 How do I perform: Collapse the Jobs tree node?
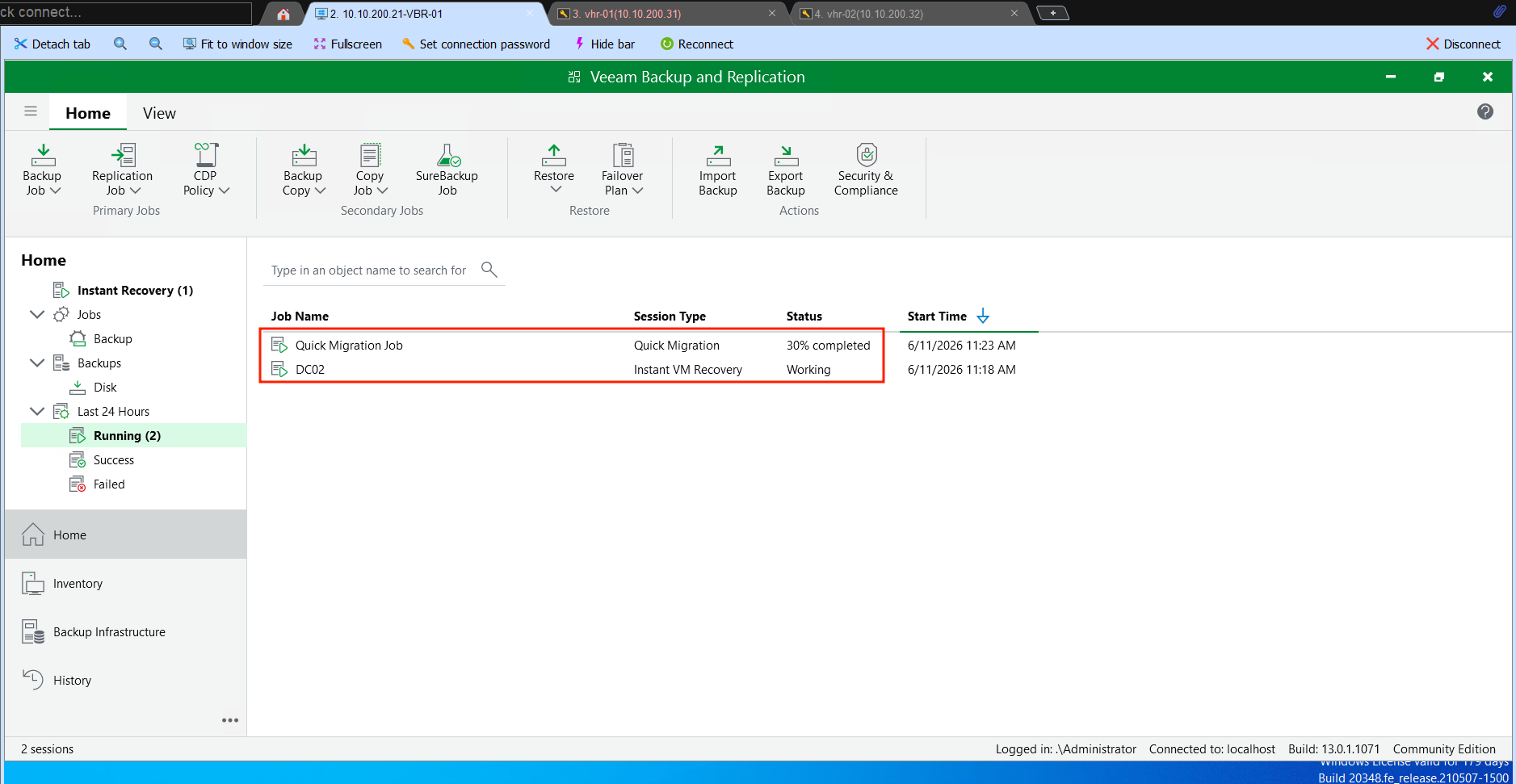36,314
